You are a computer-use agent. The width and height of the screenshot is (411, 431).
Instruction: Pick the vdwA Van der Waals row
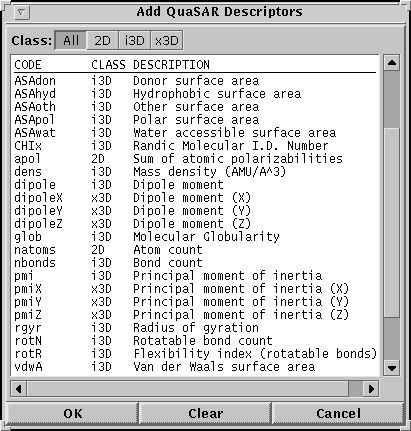point(195,367)
